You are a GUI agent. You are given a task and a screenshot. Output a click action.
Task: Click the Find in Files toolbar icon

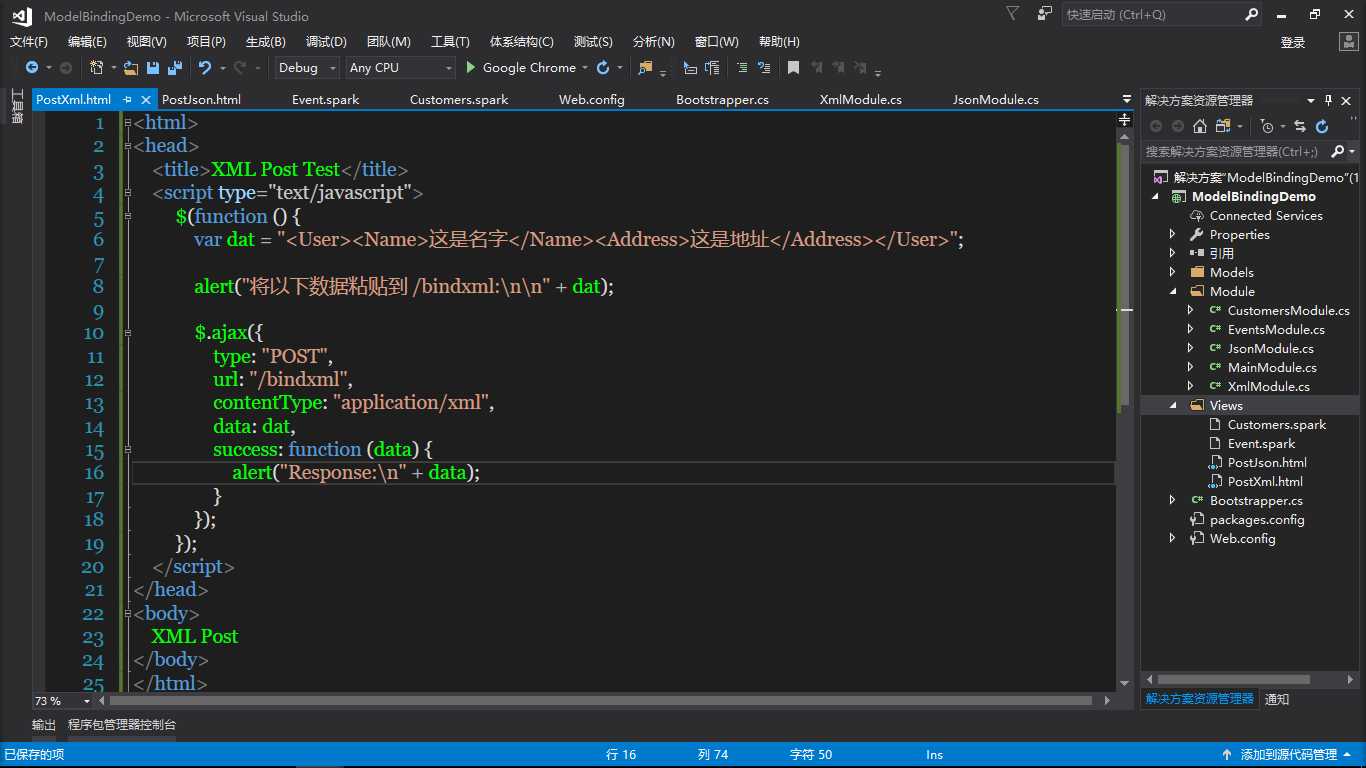pyautogui.click(x=645, y=68)
